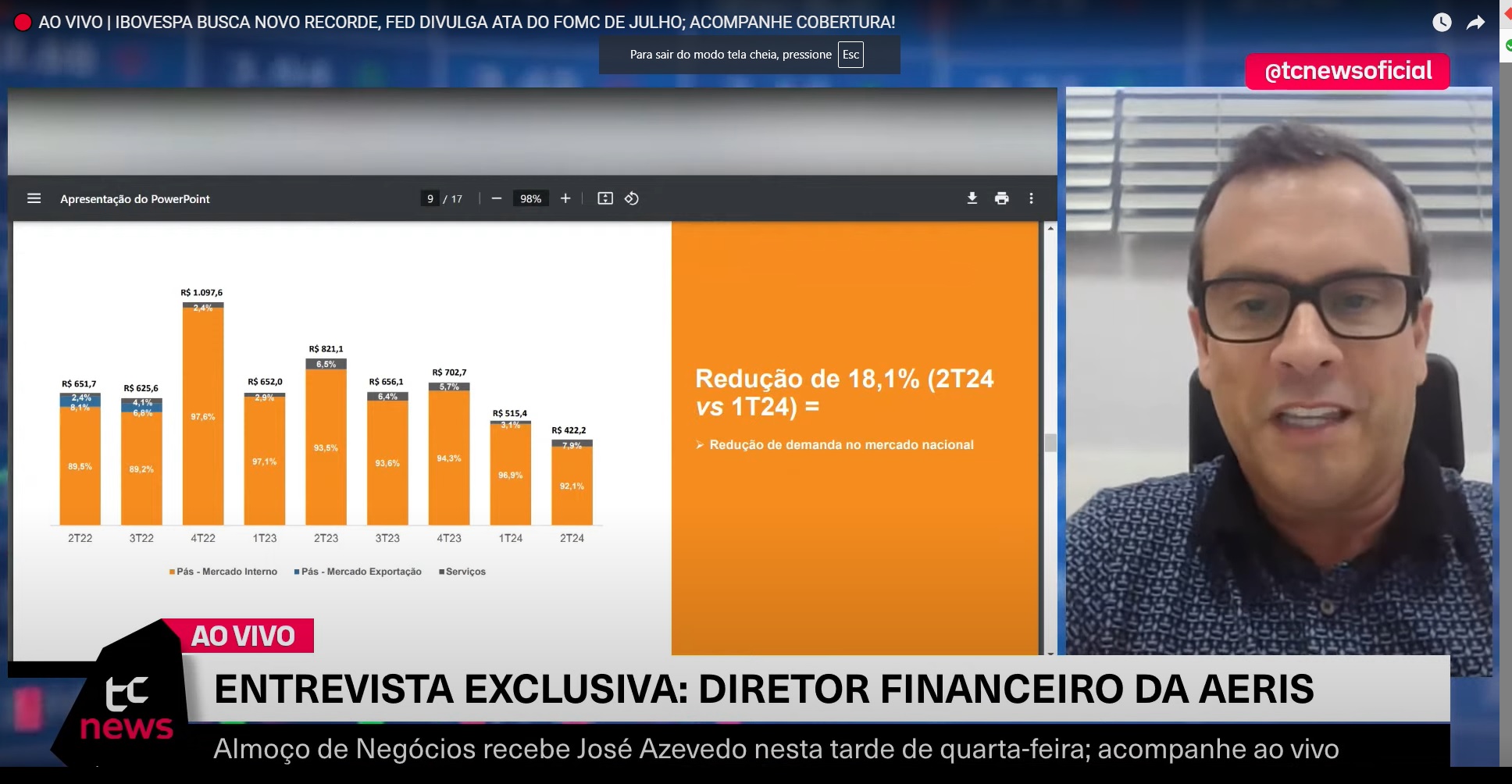Click the 'Apresentação do PowerPoint' title
Screen dimensions: 1512x784
(135, 199)
